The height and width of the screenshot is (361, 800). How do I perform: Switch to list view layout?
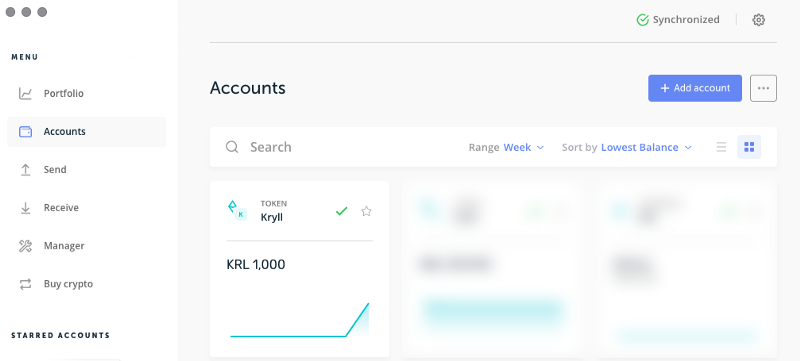click(x=721, y=147)
